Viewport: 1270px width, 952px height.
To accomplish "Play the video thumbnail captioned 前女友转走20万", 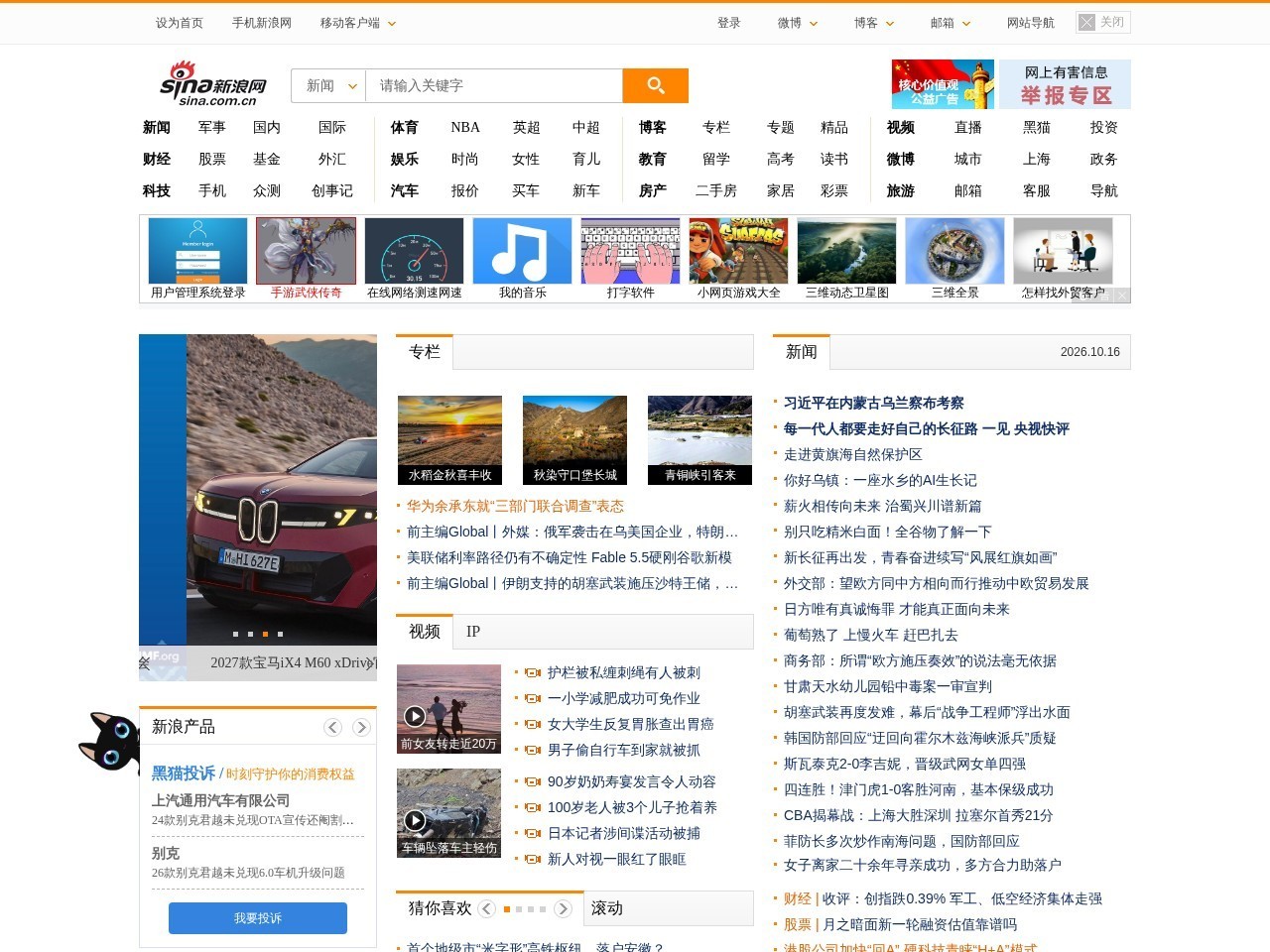I will click(x=448, y=709).
